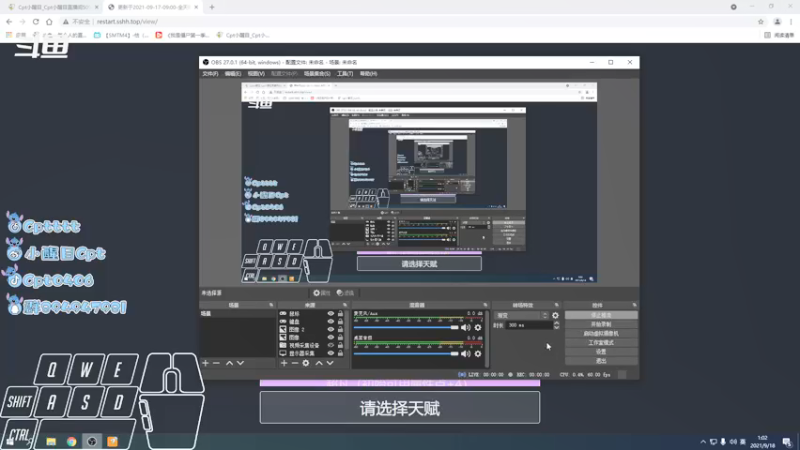The height and width of the screenshot is (450, 800).
Task: Open the browser home page
Action: [49, 21]
